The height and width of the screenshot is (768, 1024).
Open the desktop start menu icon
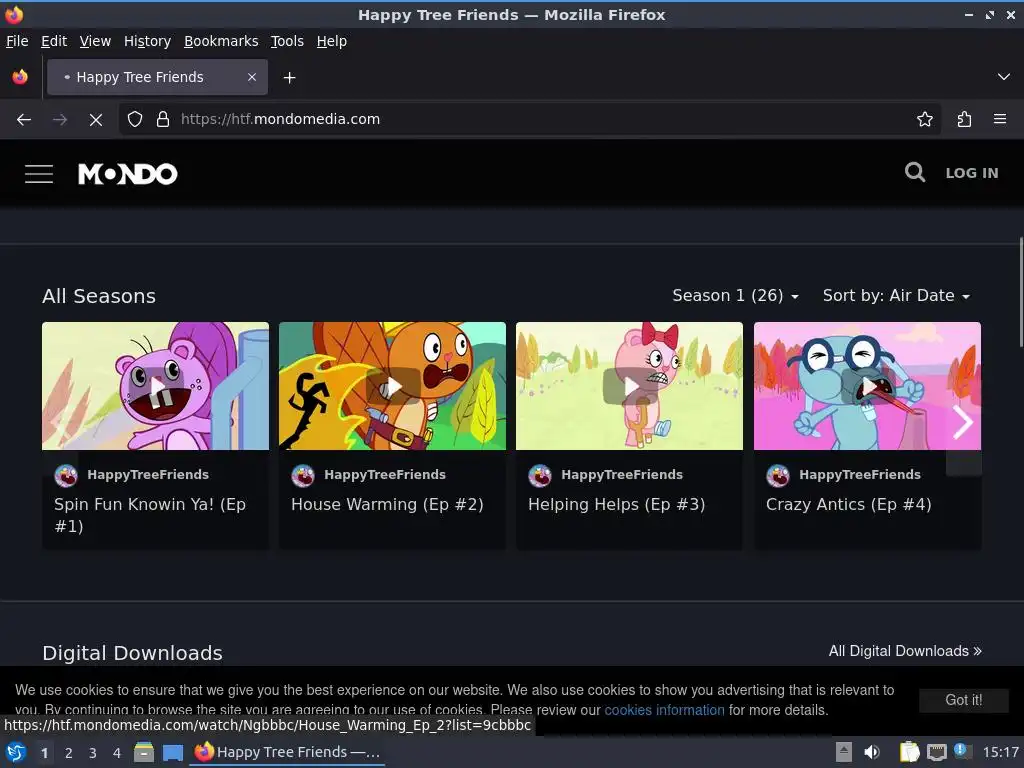16,752
